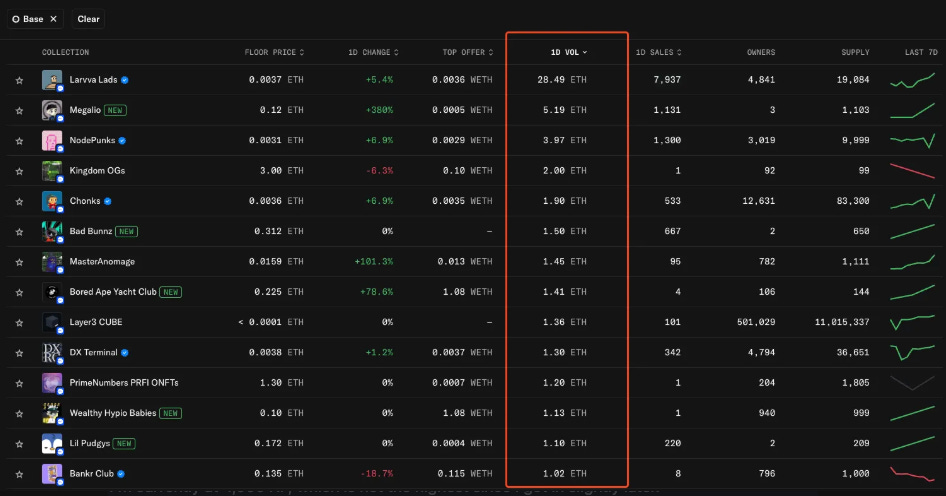Open Larvva Lads collection avatar
The image size is (946, 496).
coord(52,80)
